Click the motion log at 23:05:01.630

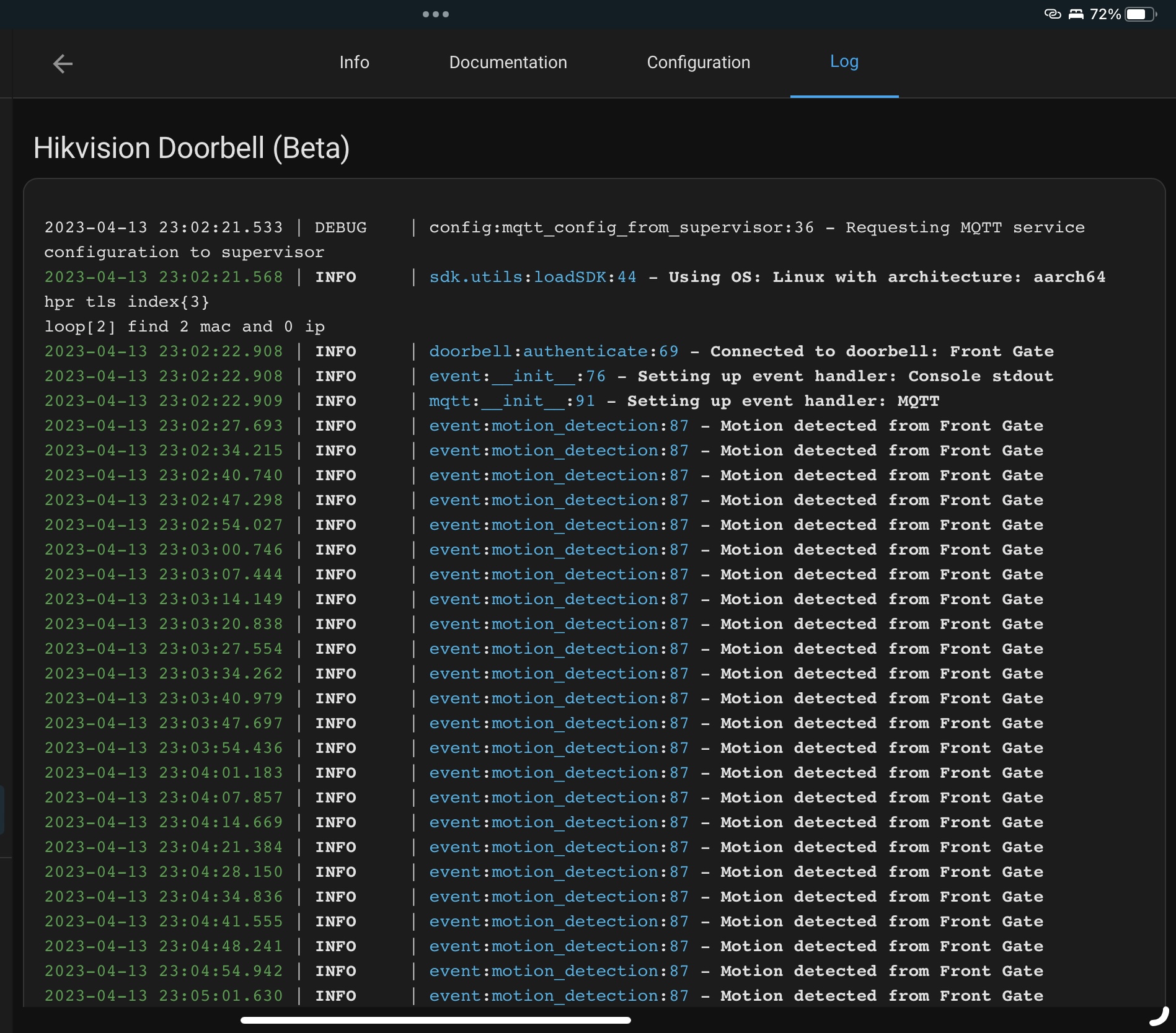pyautogui.click(x=544, y=996)
